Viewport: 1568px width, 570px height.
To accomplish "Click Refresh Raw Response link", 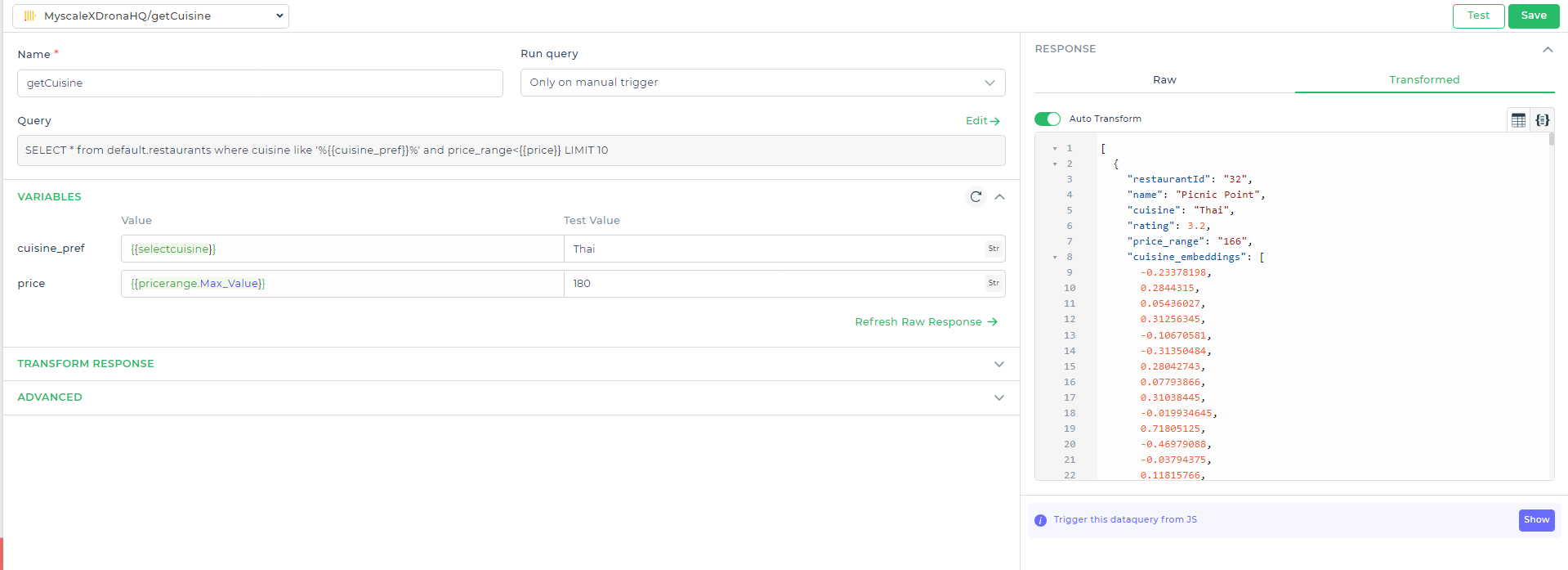I will coord(926,322).
